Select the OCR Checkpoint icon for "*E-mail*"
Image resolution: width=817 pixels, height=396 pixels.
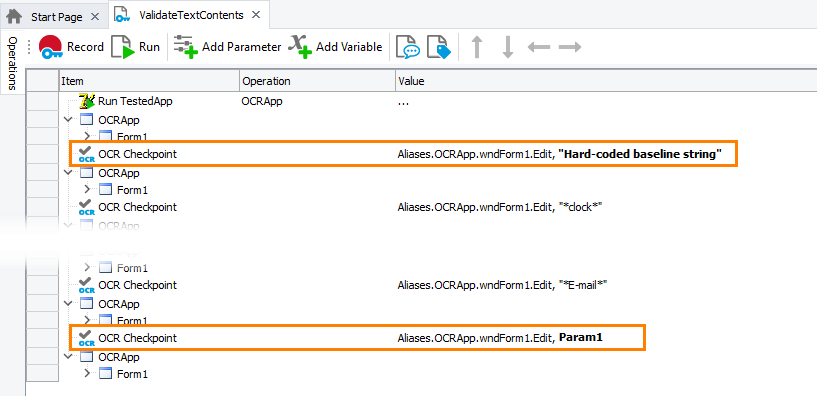pyautogui.click(x=86, y=285)
